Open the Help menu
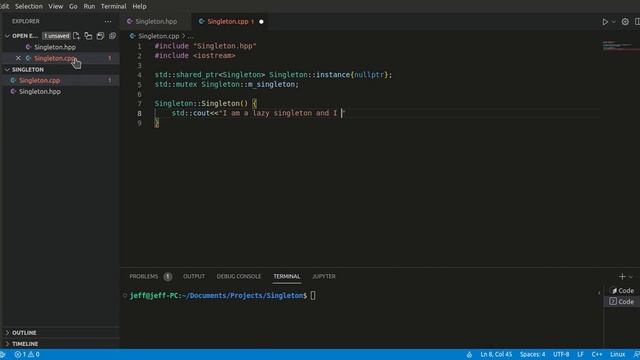Viewport: 640px width, 360px height. click(x=139, y=6)
